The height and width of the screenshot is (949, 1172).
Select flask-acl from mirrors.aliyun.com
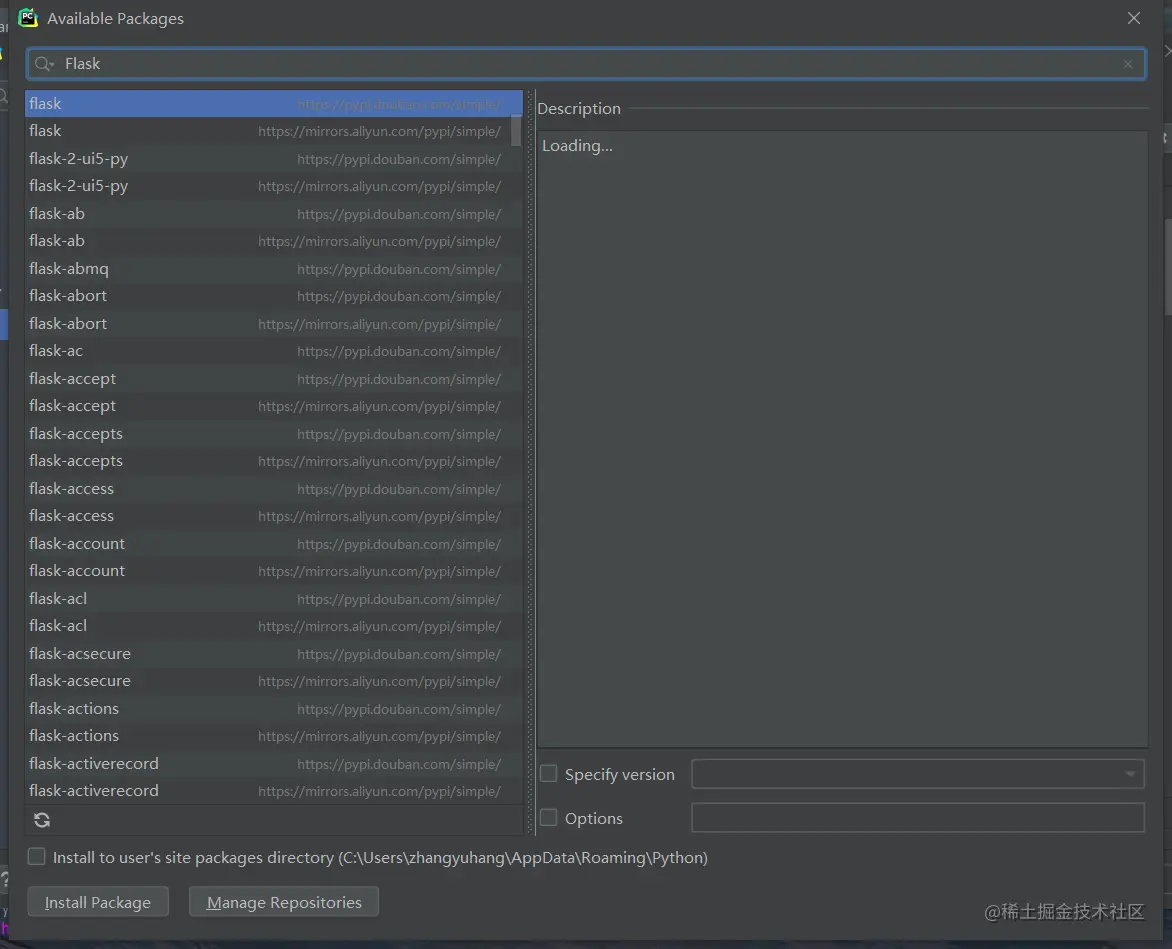pyautogui.click(x=274, y=626)
